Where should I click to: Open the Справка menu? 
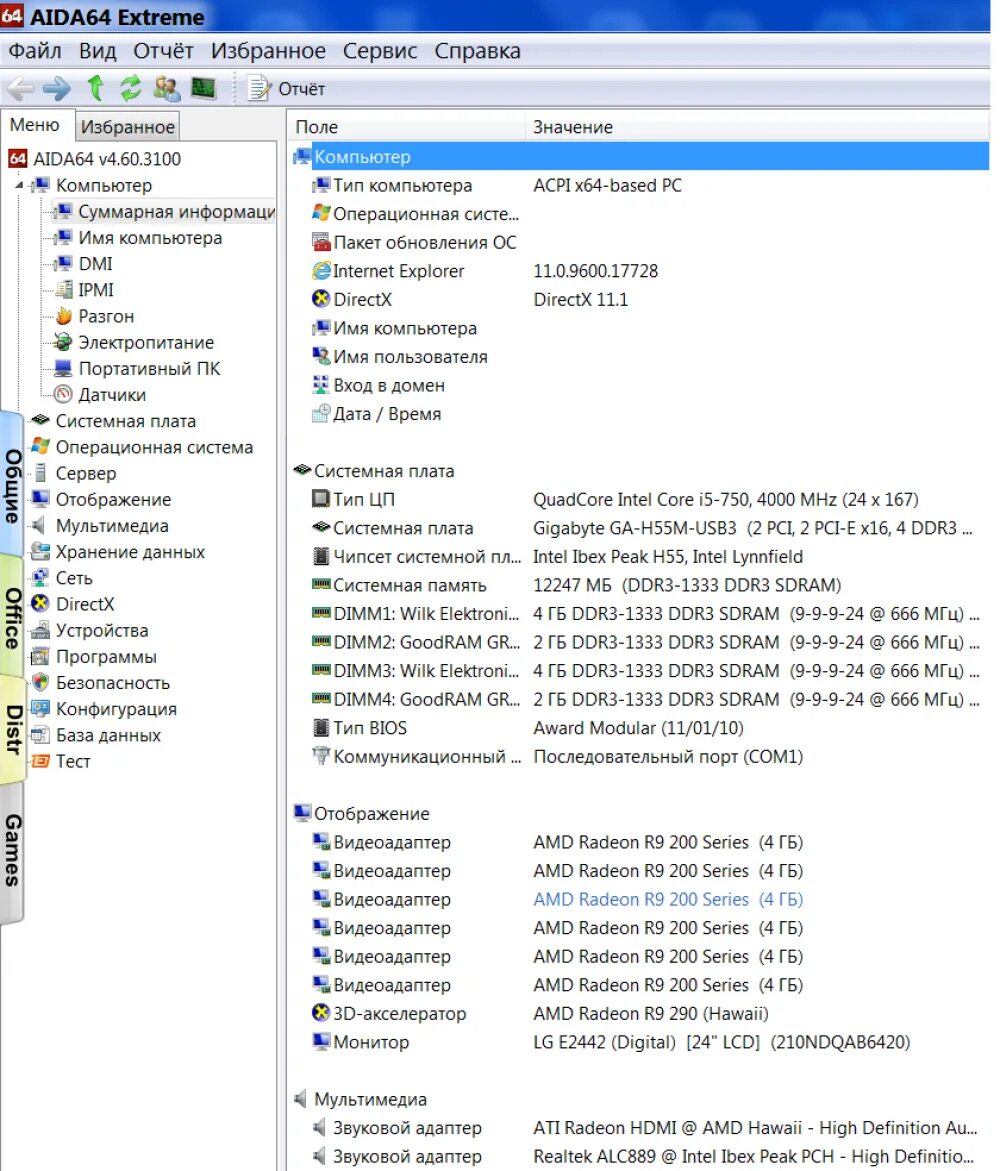point(477,51)
